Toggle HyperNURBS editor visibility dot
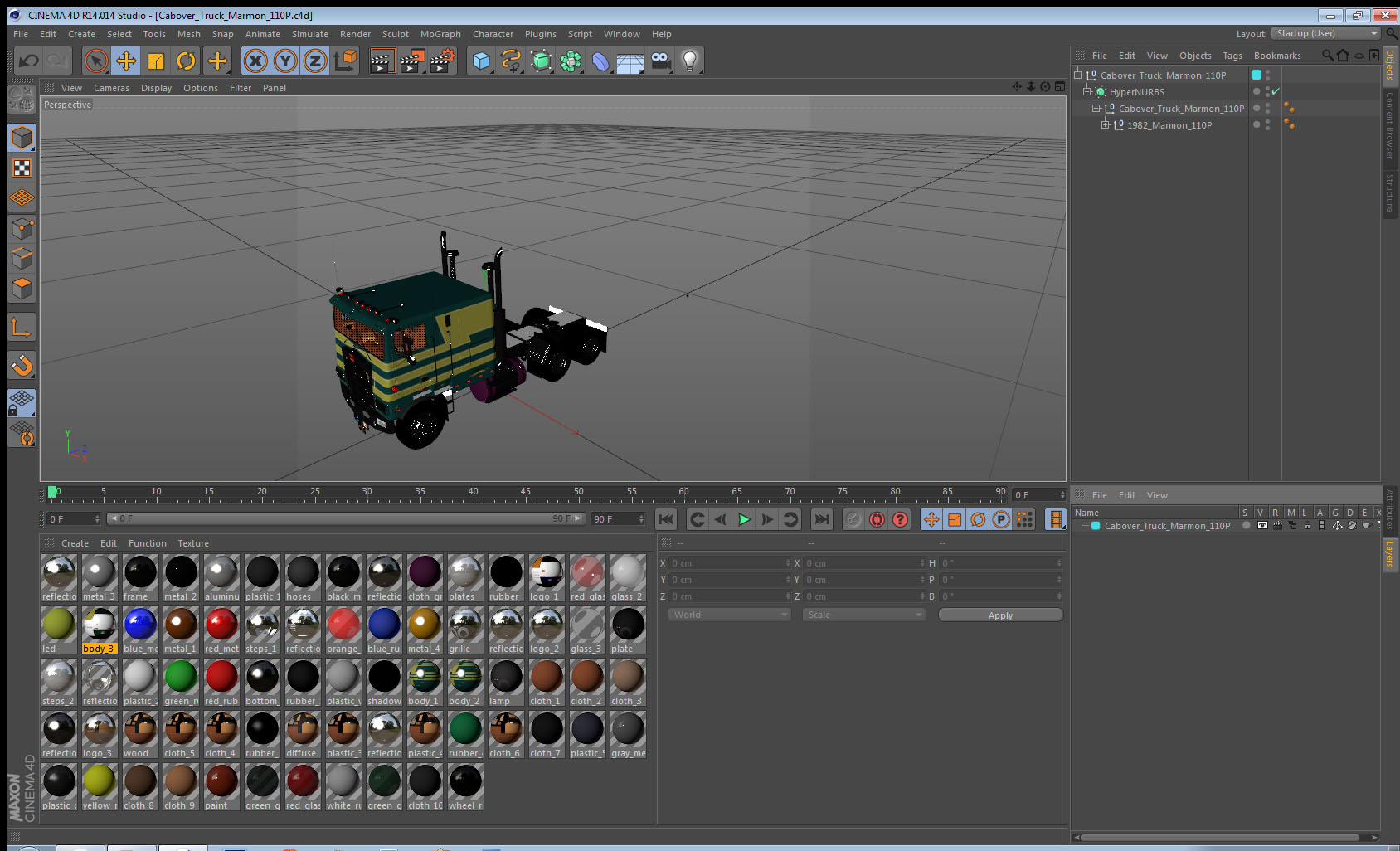This screenshot has height=851, width=1400. point(1267,89)
